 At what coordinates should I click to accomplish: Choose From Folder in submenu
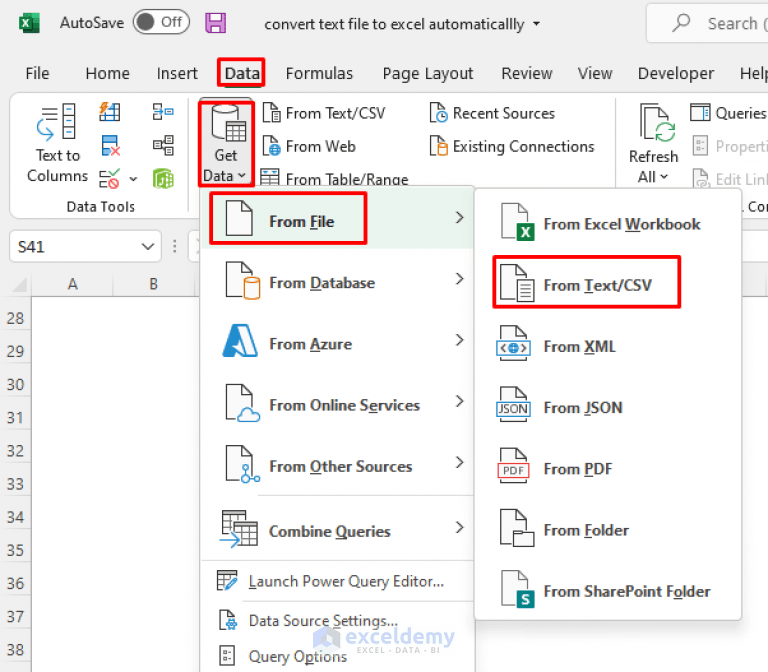pos(607,528)
